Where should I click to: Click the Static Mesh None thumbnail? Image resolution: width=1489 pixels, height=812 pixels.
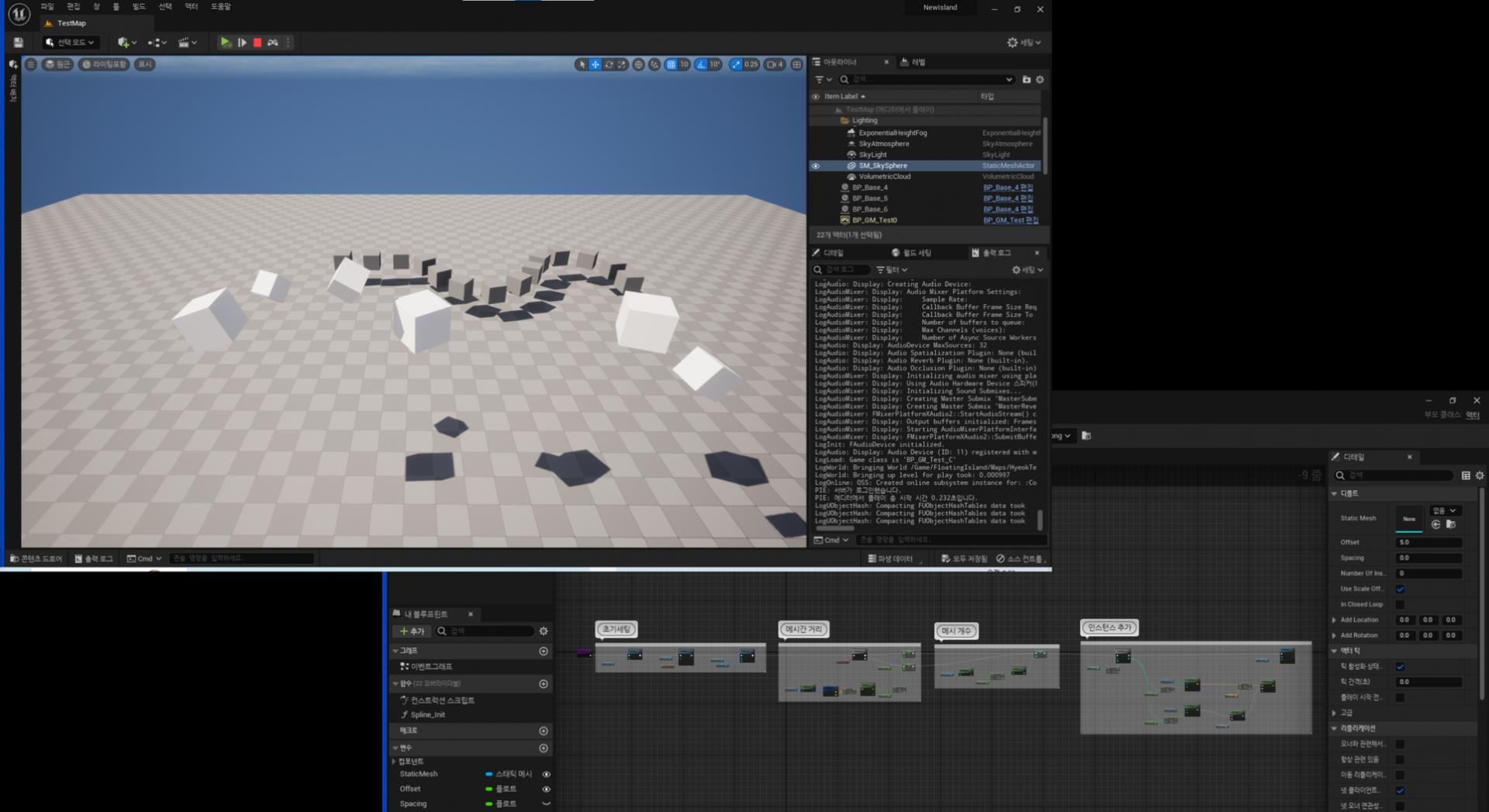tap(1409, 519)
